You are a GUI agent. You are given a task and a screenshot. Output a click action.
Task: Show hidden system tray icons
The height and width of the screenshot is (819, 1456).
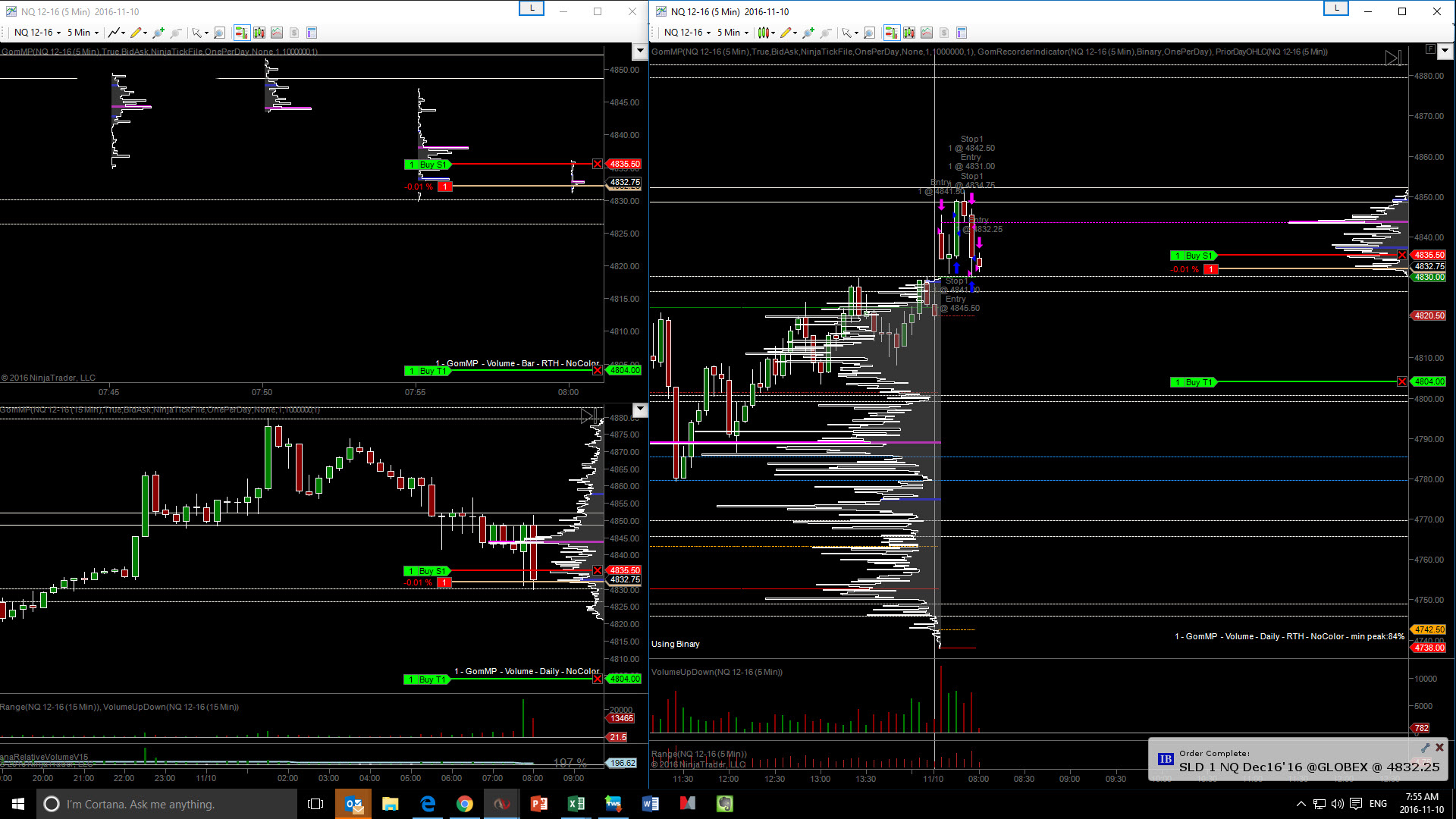point(1301,804)
